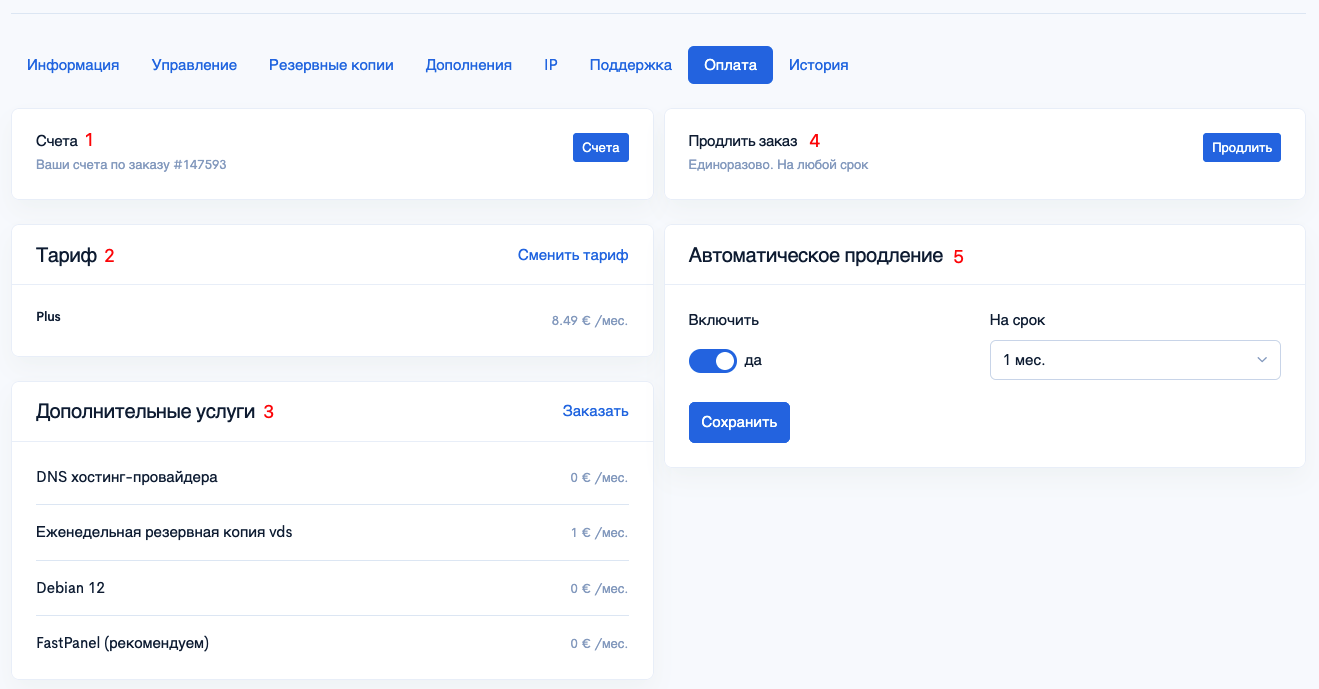The height and width of the screenshot is (689, 1319).
Task: Click the blue Счета button
Action: [x=601, y=147]
